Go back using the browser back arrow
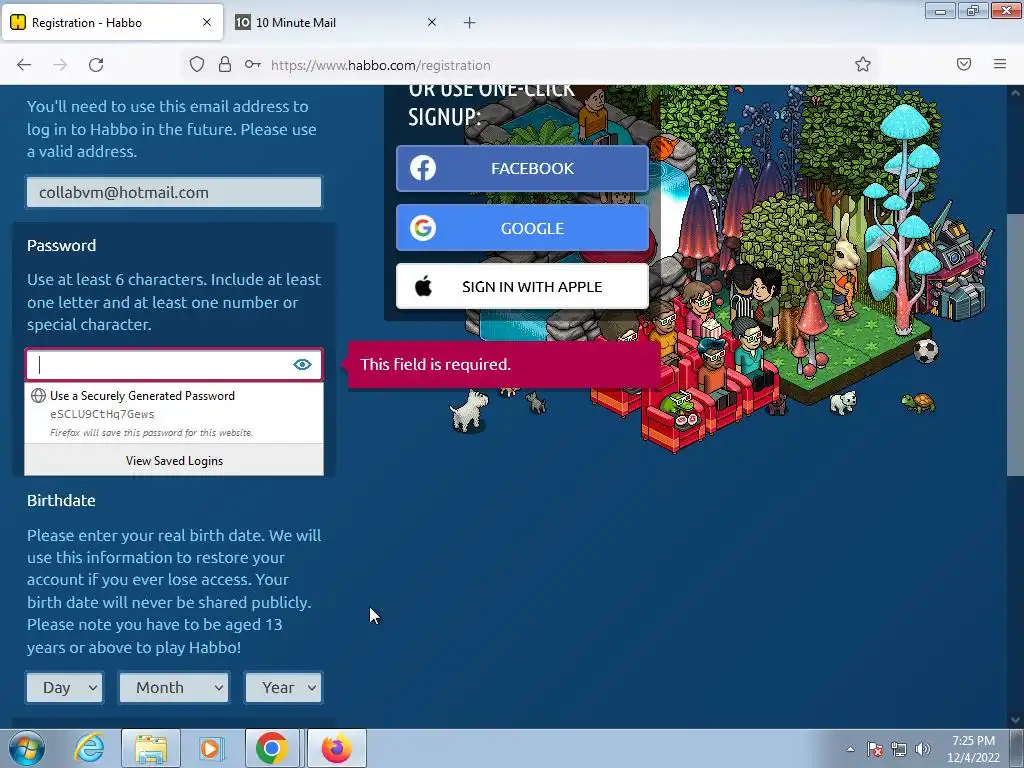This screenshot has height=768, width=1024. point(24,65)
